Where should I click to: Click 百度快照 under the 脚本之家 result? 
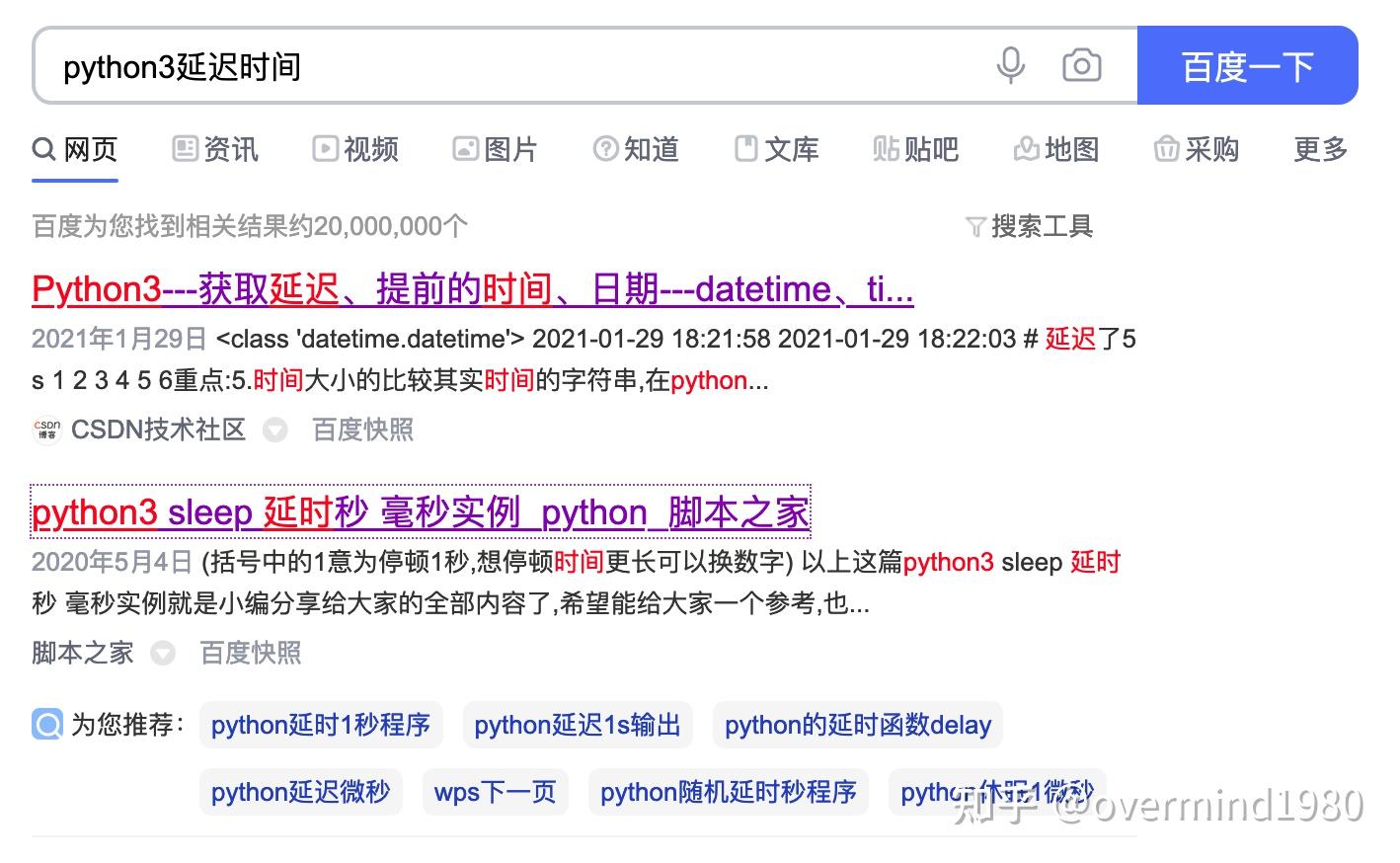249,653
